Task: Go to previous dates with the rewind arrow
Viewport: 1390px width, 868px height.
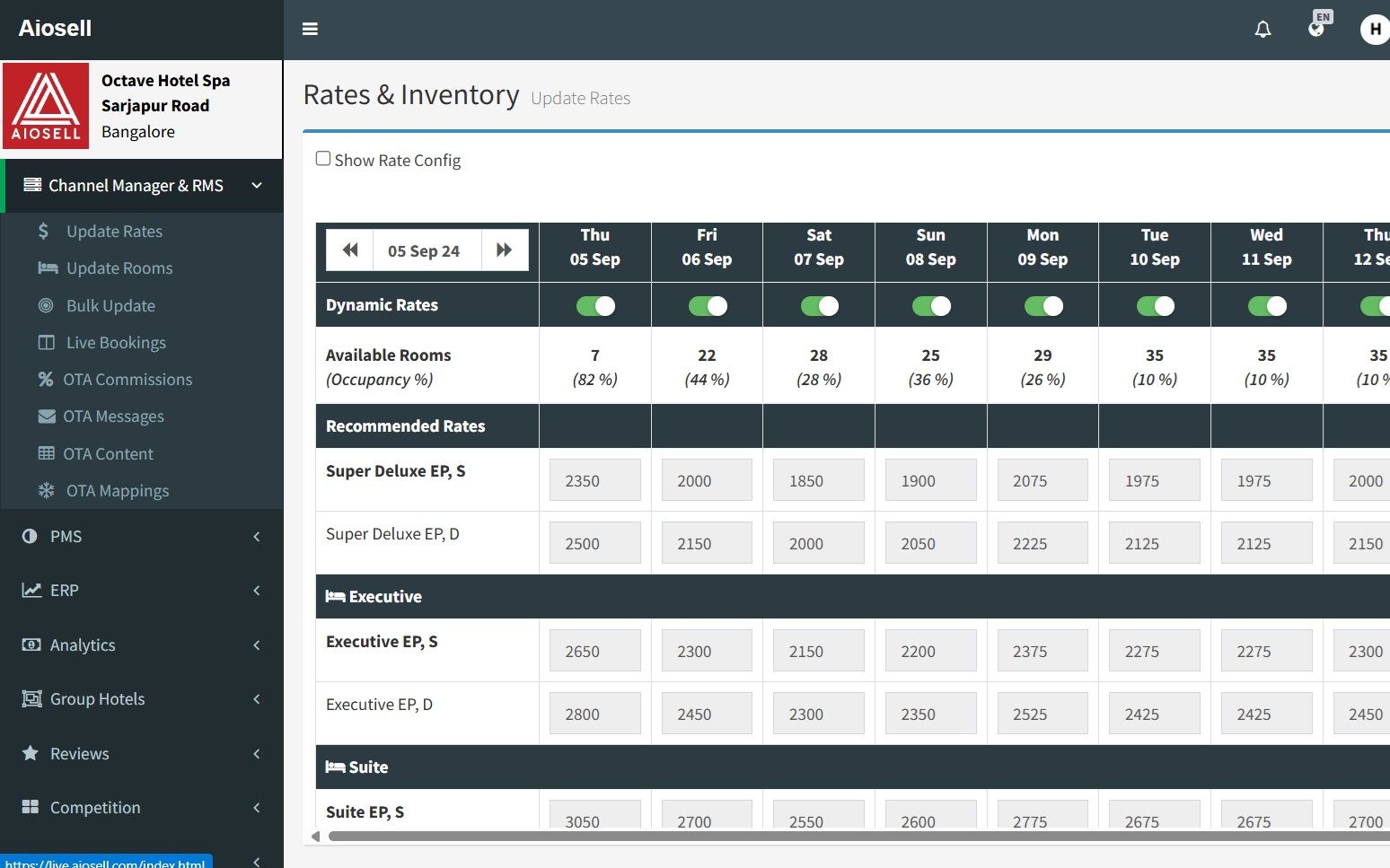Action: [x=350, y=250]
